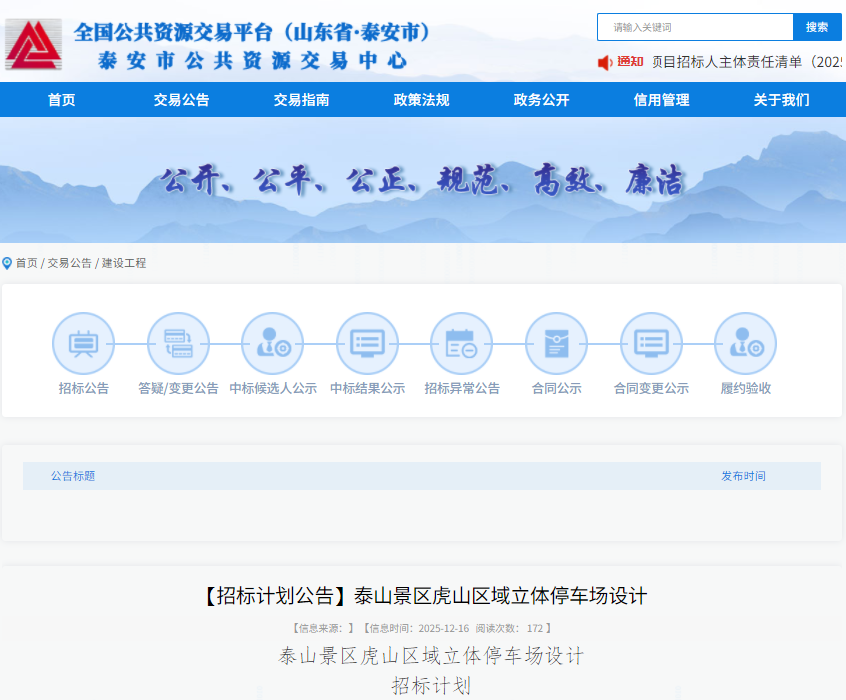
Task: Open the 交易公告 navigation menu
Action: (x=181, y=100)
